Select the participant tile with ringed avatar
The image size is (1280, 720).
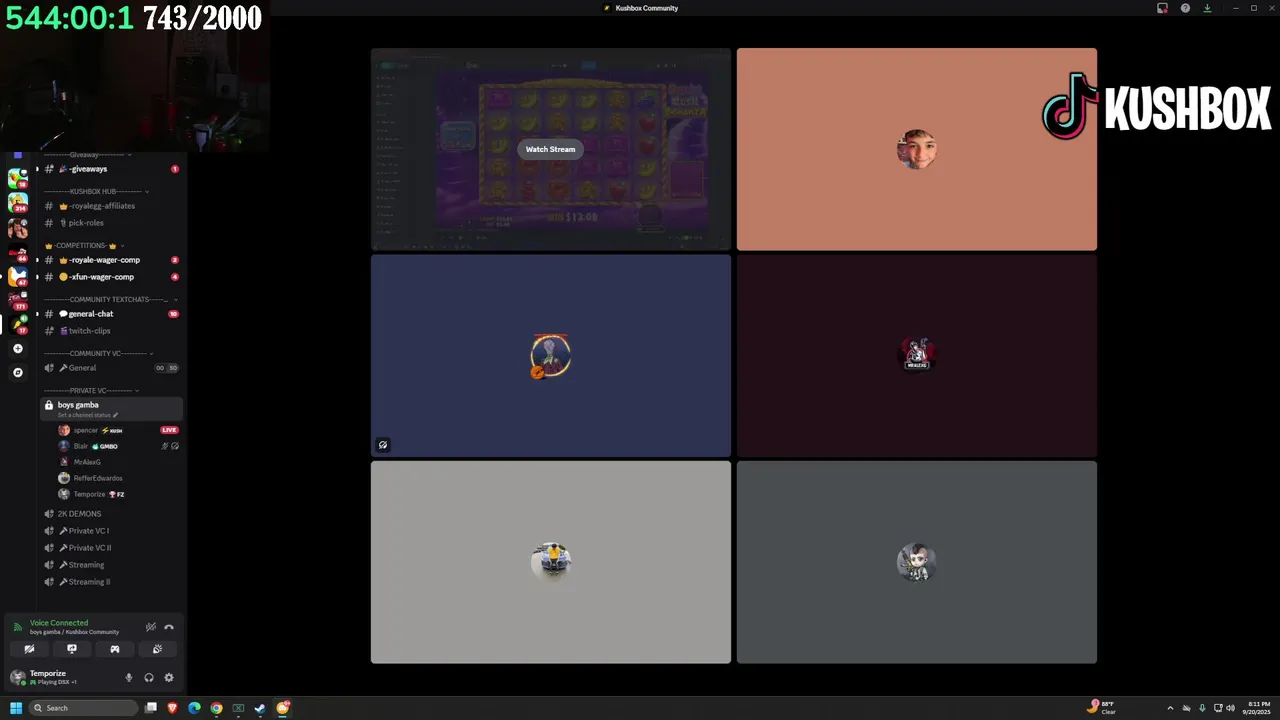tap(551, 356)
